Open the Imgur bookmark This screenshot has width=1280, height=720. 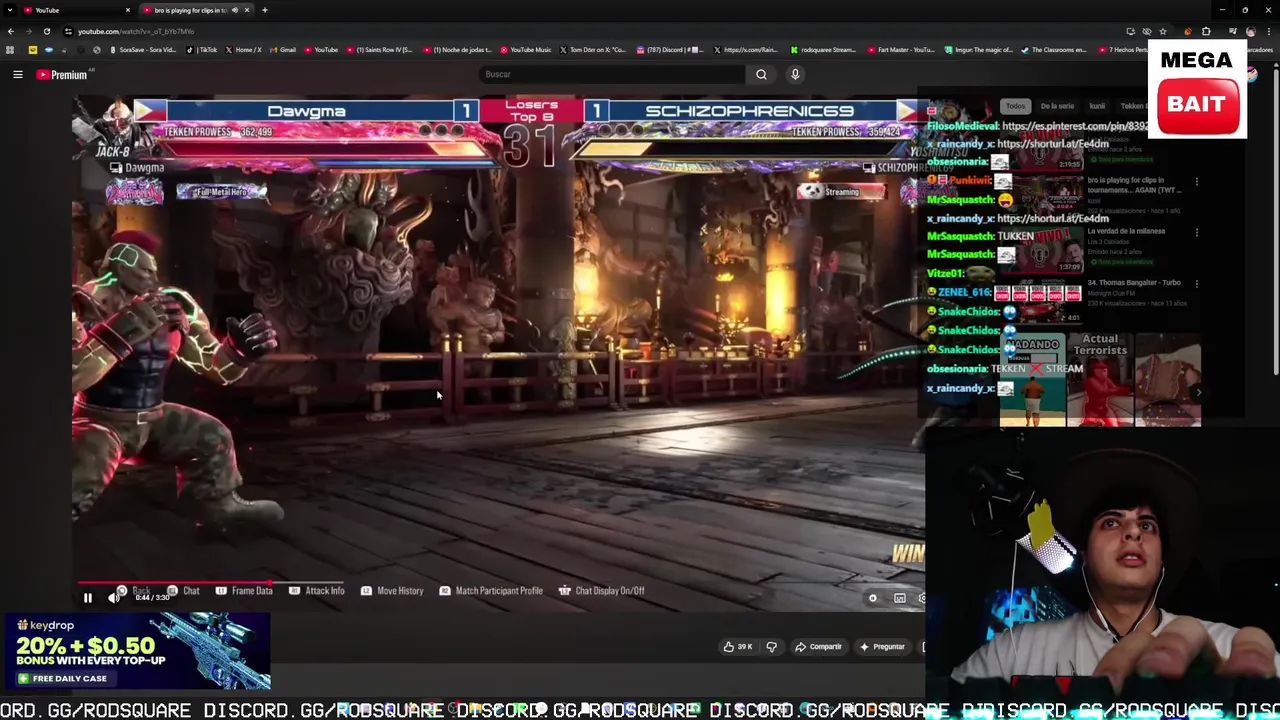tap(979, 50)
